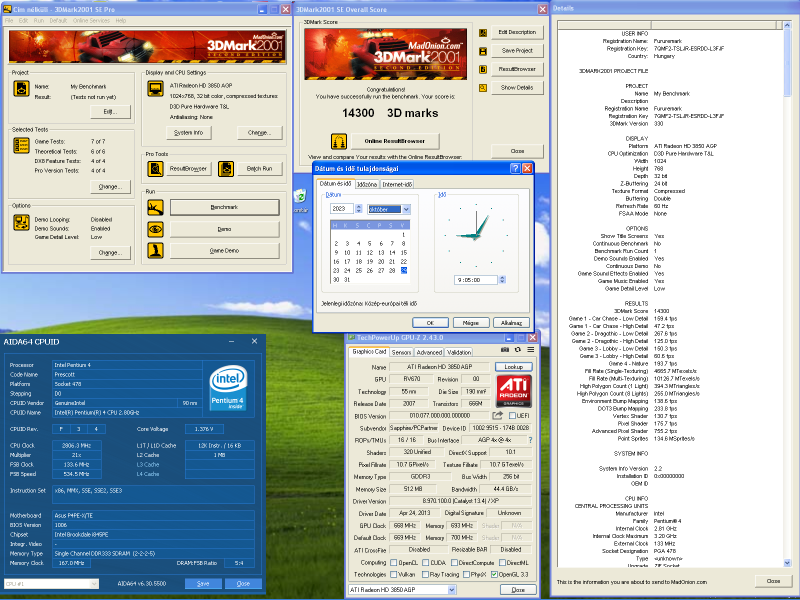Click the Bus Interface question mark in GPU-Z
The height and width of the screenshot is (600, 800).
(x=530, y=440)
